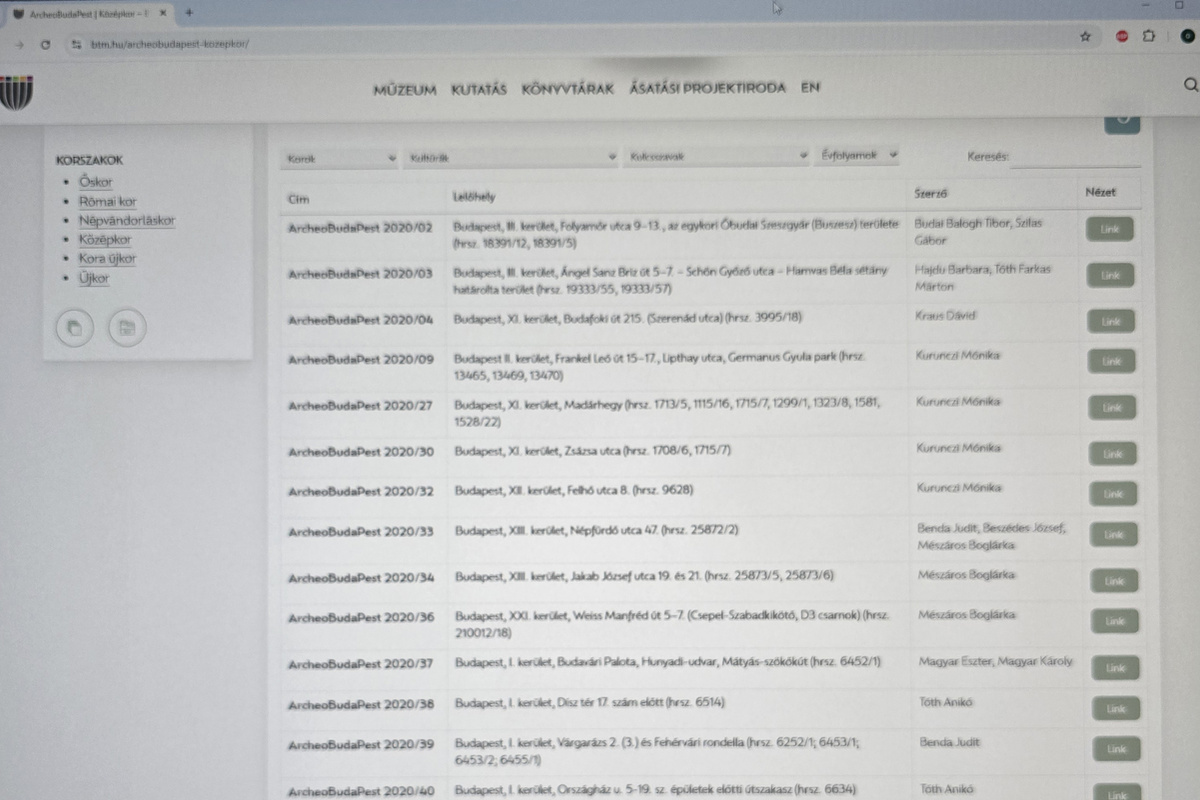The image size is (1200, 800).
Task: Bookmark this page with the star icon
Action: (1085, 37)
